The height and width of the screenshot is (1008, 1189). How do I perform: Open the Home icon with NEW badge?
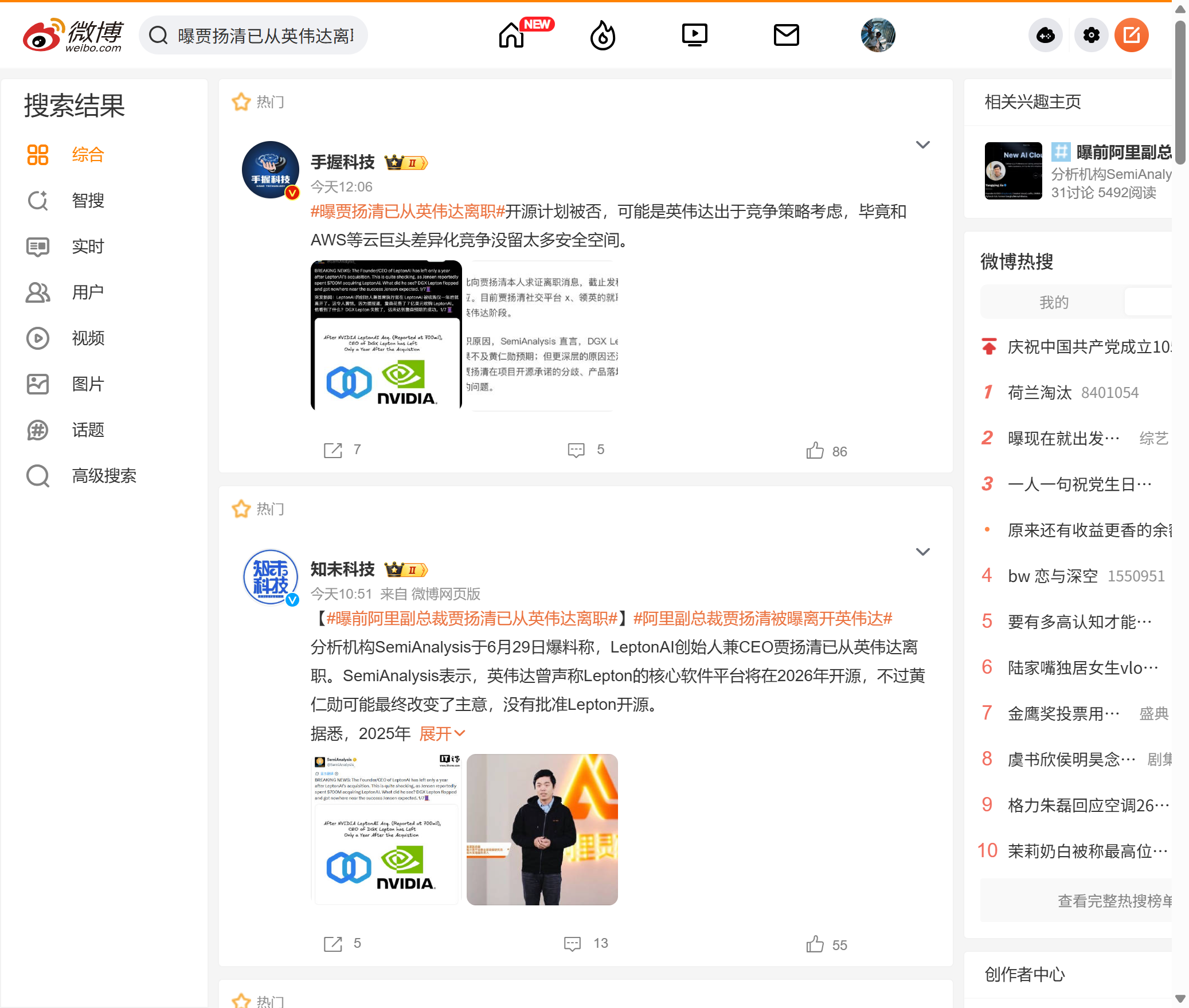click(x=511, y=36)
